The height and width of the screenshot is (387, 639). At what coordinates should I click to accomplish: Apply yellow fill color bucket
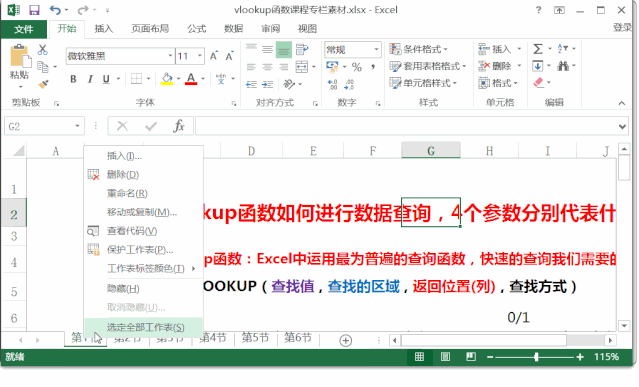[167, 79]
